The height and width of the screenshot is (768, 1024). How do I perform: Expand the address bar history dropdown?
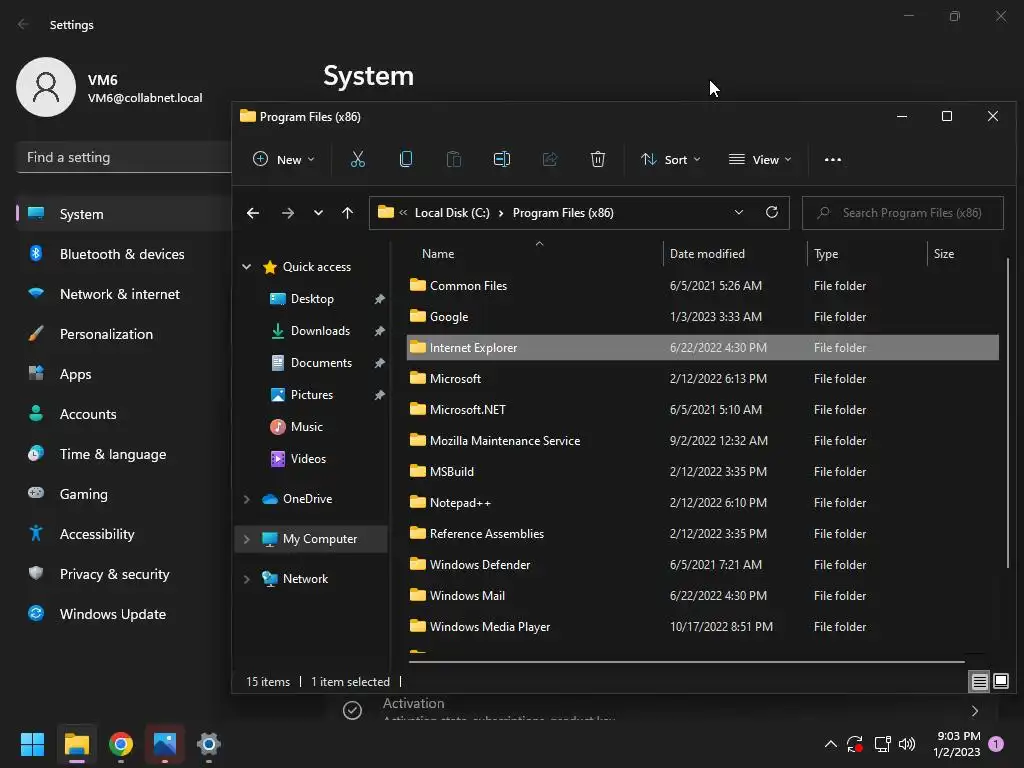[x=739, y=212]
